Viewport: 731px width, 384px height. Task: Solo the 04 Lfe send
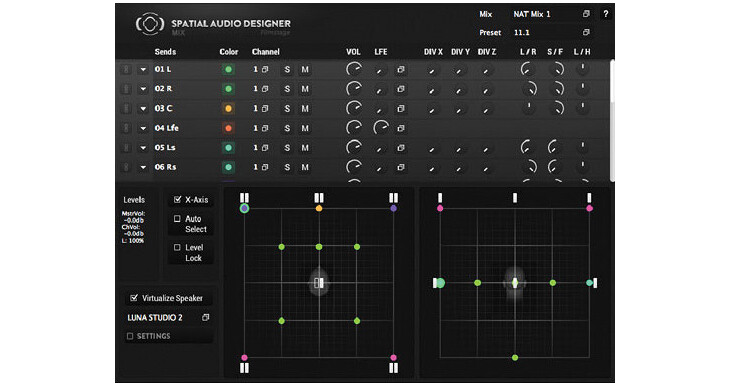[287, 128]
